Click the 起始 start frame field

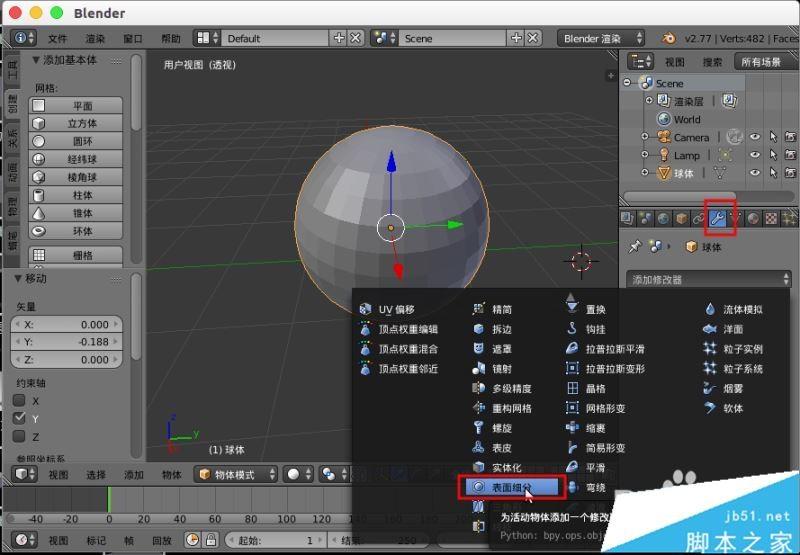pos(276,540)
